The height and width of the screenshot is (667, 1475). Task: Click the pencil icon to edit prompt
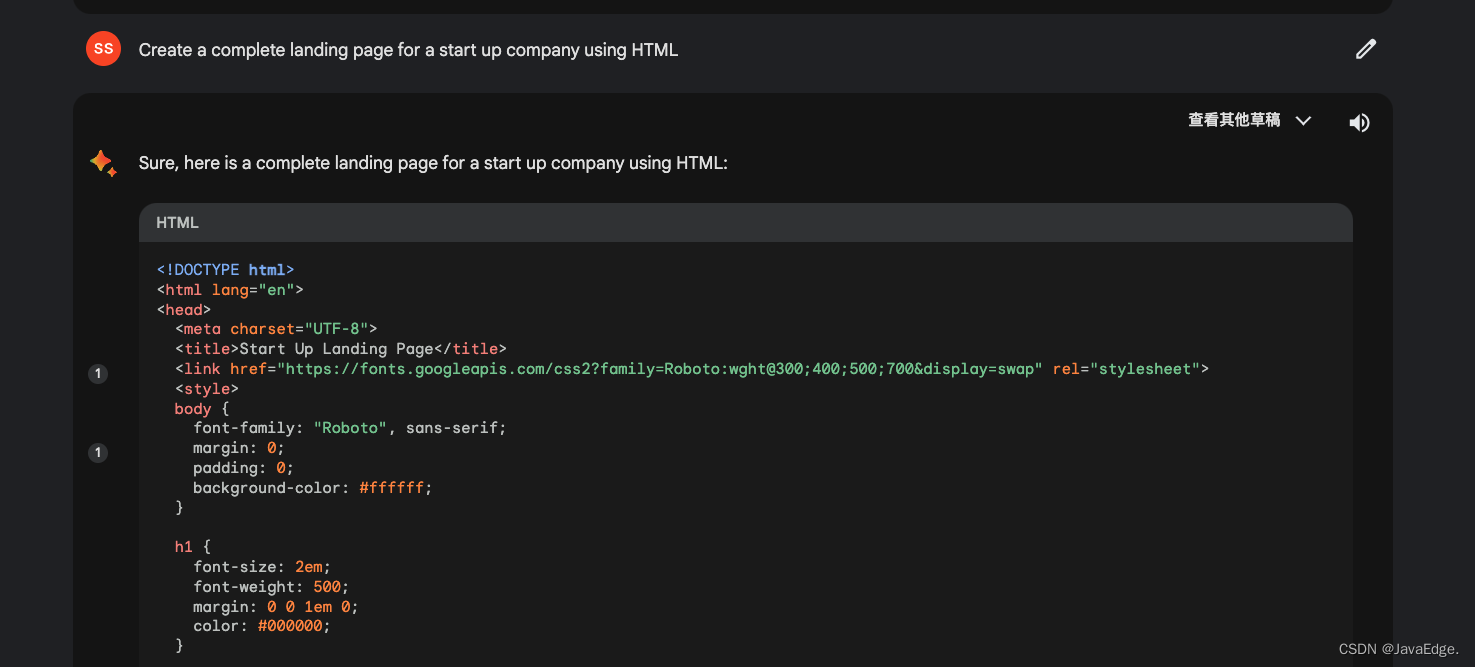pos(1365,49)
